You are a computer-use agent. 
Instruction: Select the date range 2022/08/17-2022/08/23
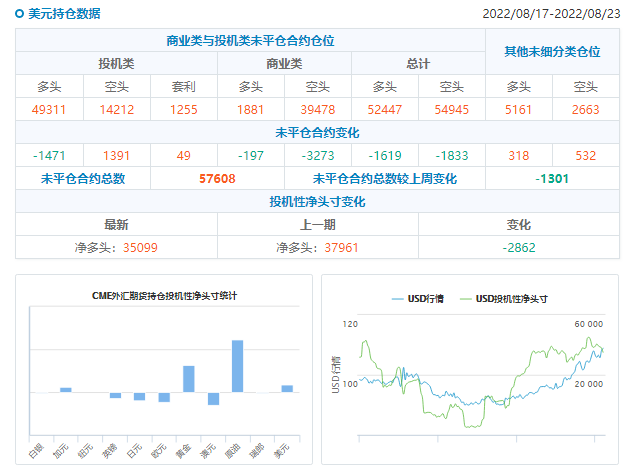tap(551, 14)
